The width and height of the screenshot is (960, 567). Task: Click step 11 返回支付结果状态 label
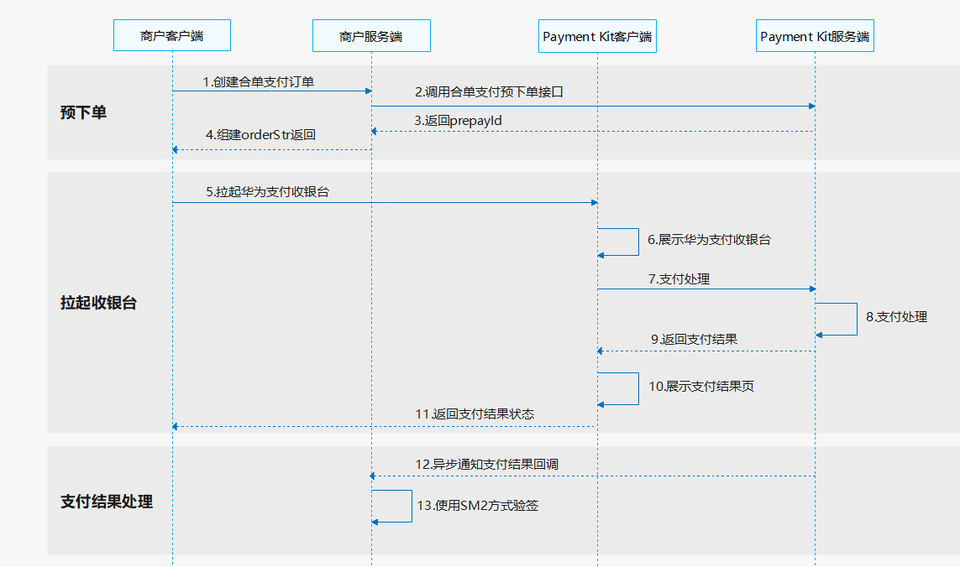pyautogui.click(x=474, y=414)
